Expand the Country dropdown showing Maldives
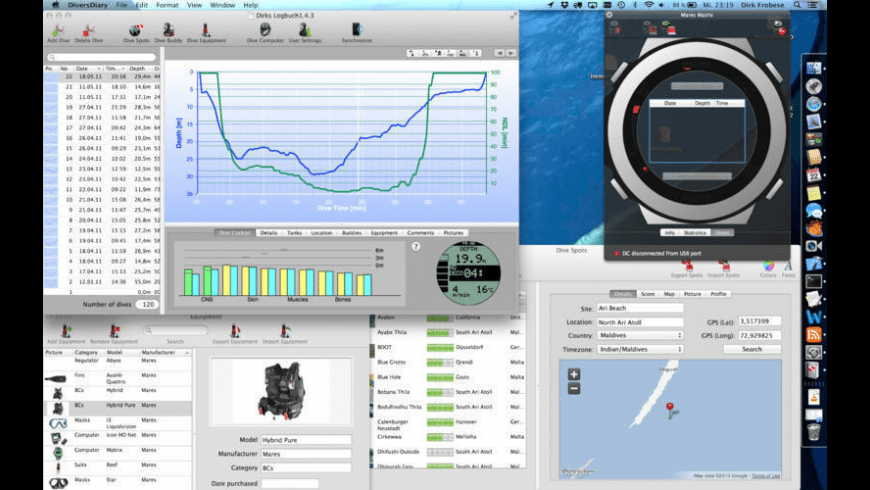 point(640,335)
